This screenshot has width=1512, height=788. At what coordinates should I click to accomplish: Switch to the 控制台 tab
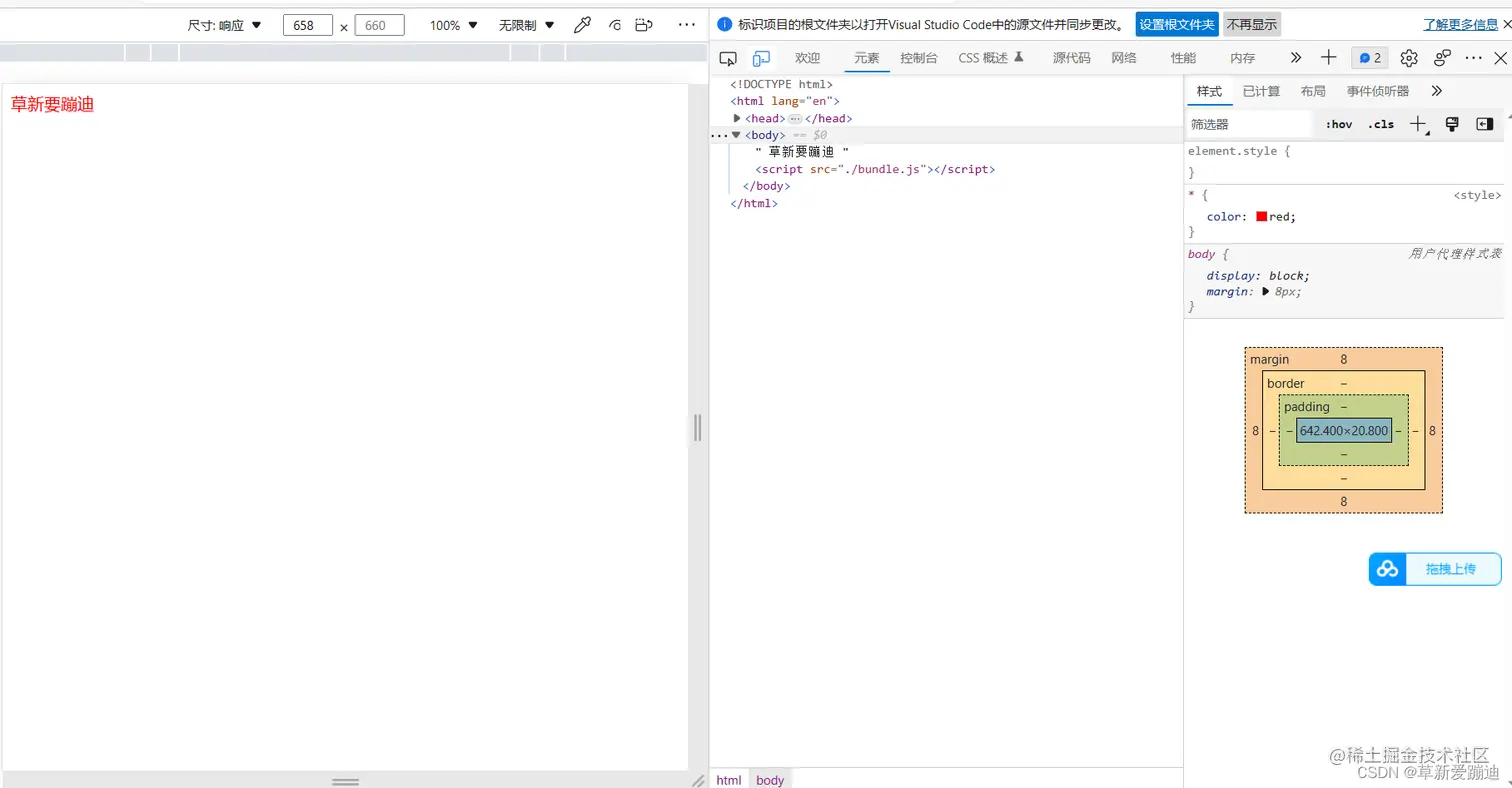[919, 58]
